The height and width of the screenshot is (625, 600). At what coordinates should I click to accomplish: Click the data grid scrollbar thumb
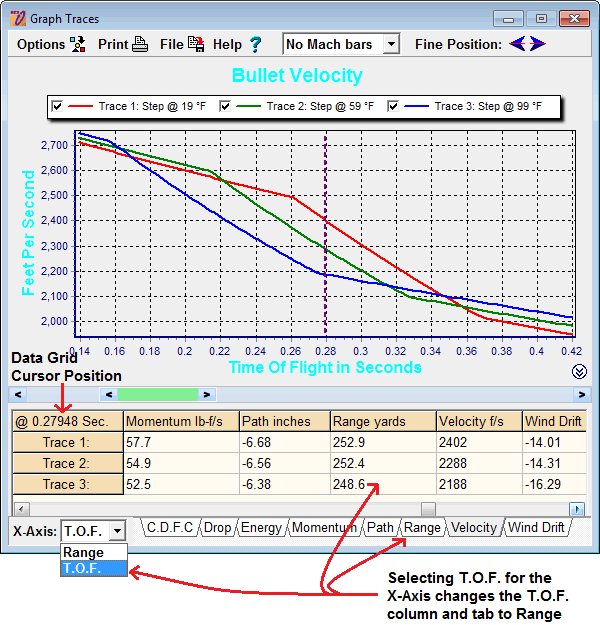point(428,509)
